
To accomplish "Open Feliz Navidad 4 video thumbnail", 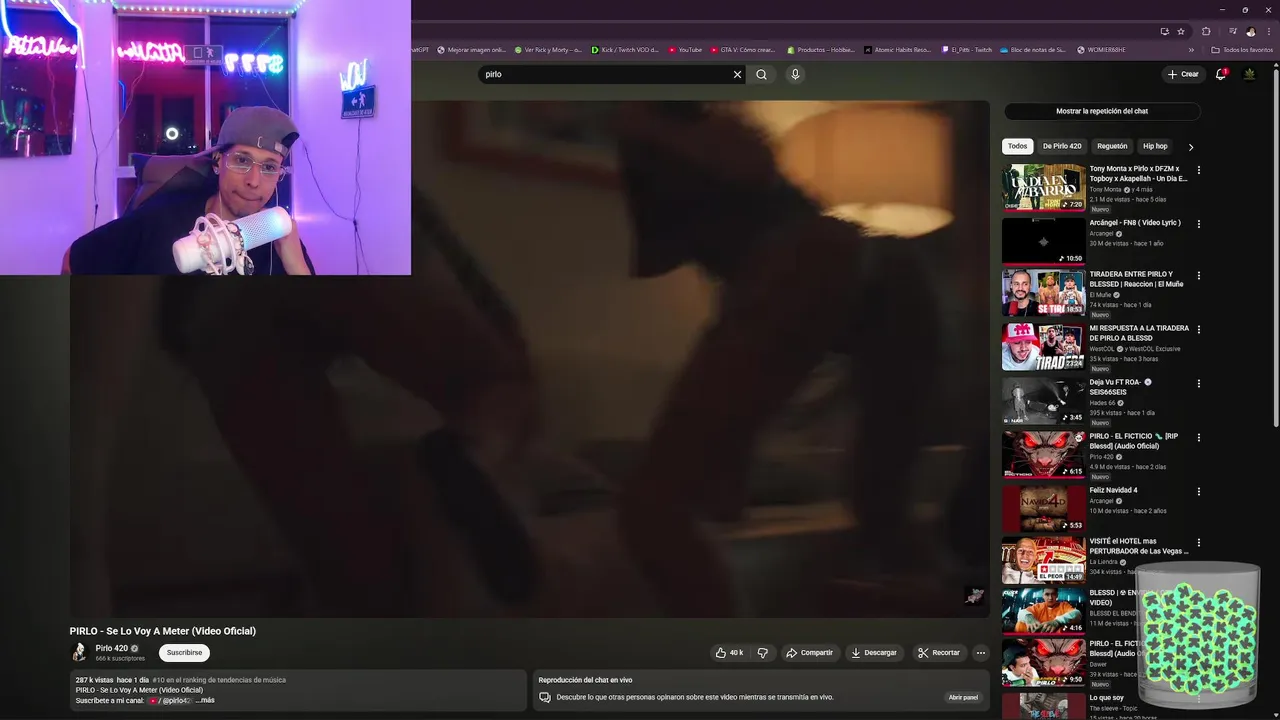I will pyautogui.click(x=1043, y=509).
